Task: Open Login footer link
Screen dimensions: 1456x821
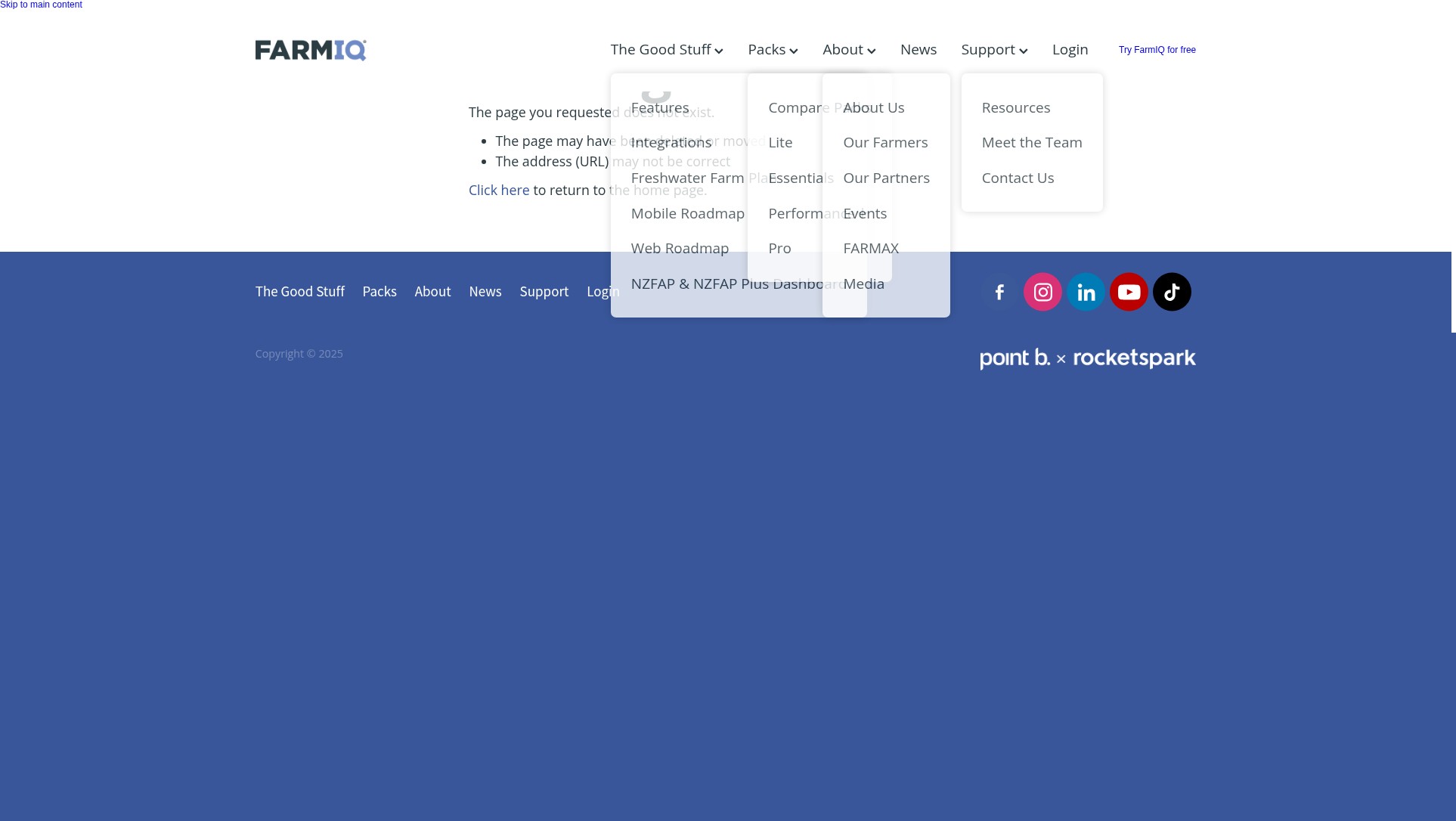Action: (603, 291)
